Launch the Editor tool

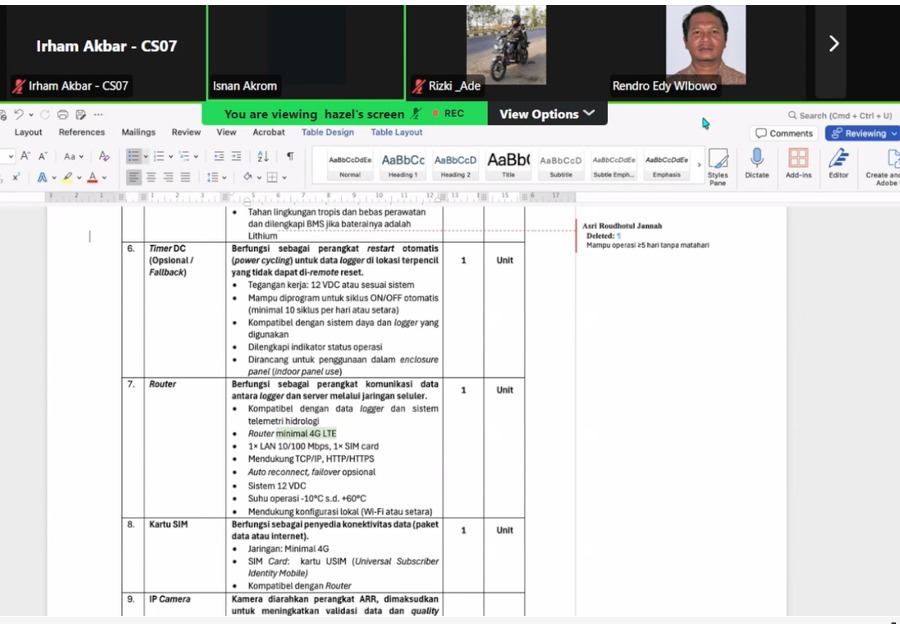coord(838,163)
